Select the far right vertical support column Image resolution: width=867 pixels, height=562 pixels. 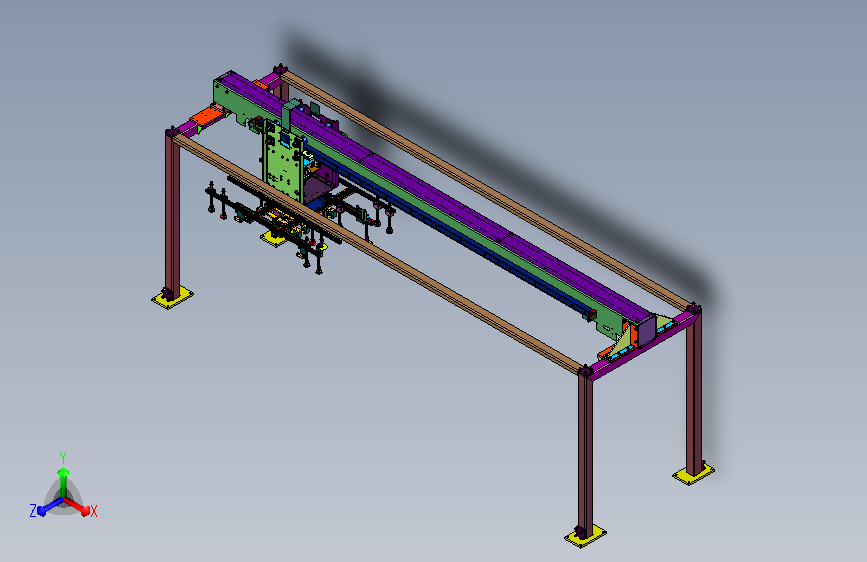pos(693,391)
